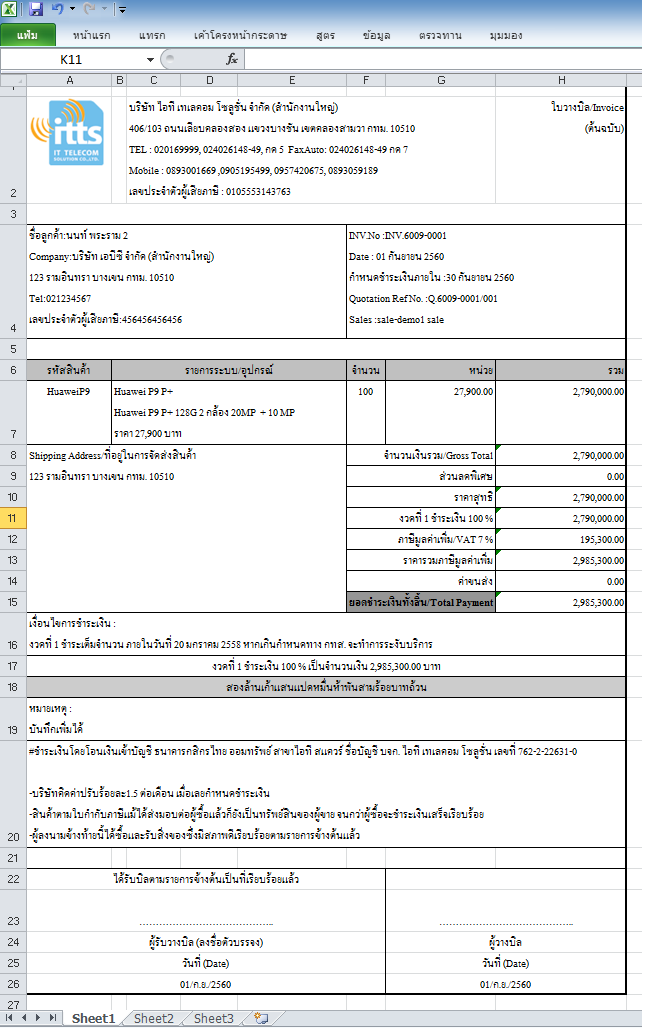Screen dimensions: 645x1028
Task: Switch to the หน้าแรก ribbon tab
Action: point(91,35)
